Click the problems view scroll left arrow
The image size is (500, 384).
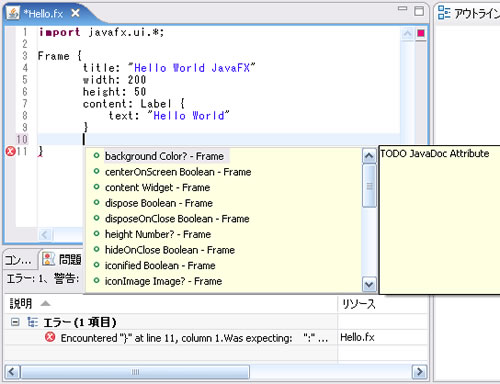coord(12,372)
